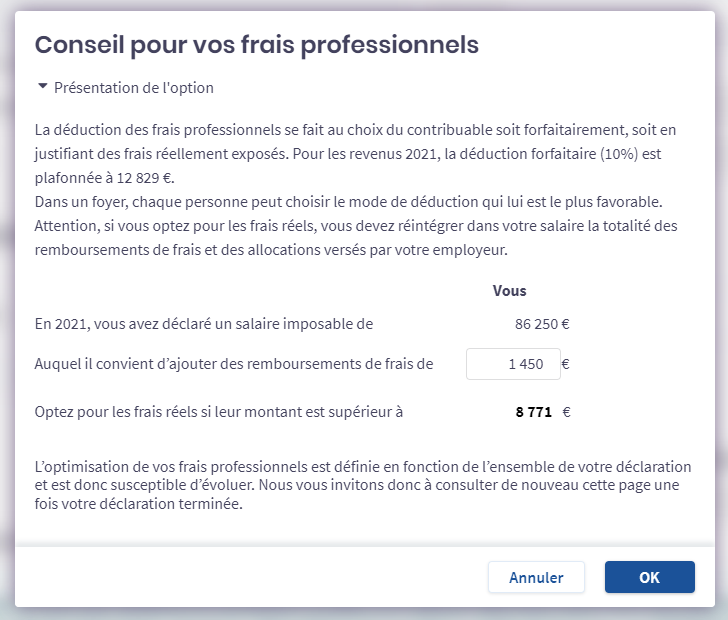Click the plafonnée à 12 829 € text

point(105,179)
